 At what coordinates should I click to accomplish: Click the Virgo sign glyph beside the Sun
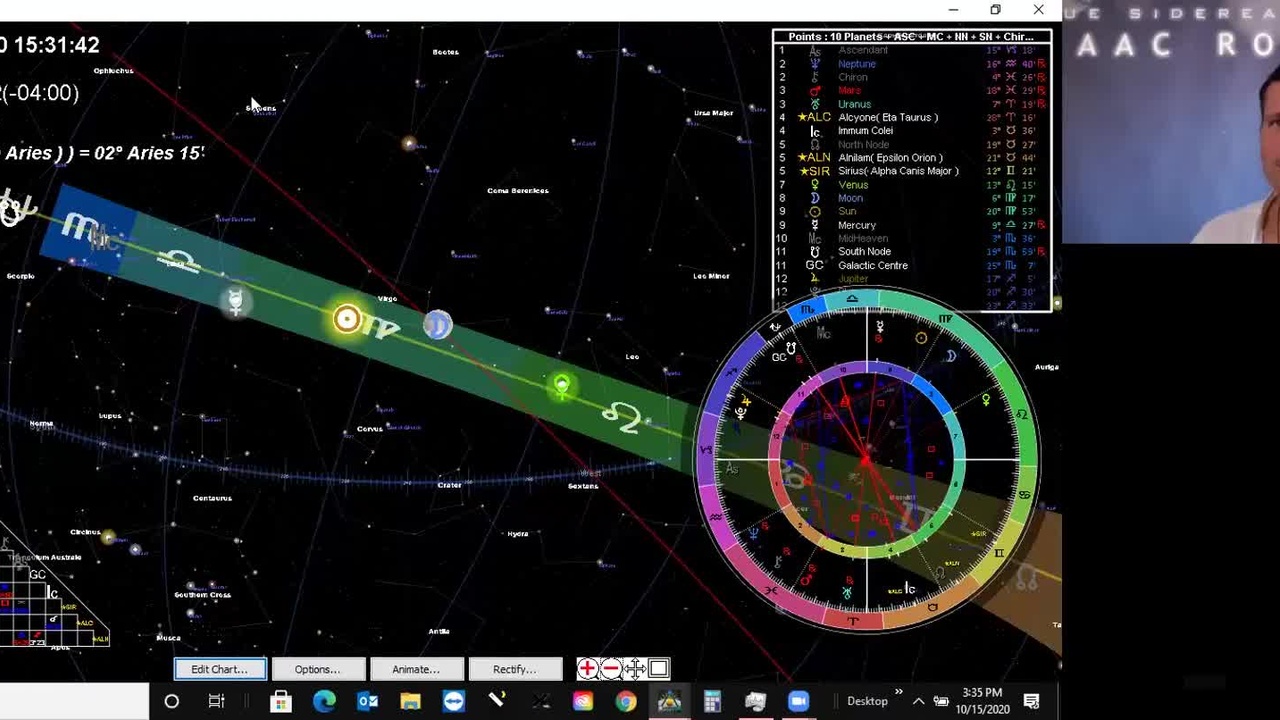pyautogui.click(x=382, y=328)
